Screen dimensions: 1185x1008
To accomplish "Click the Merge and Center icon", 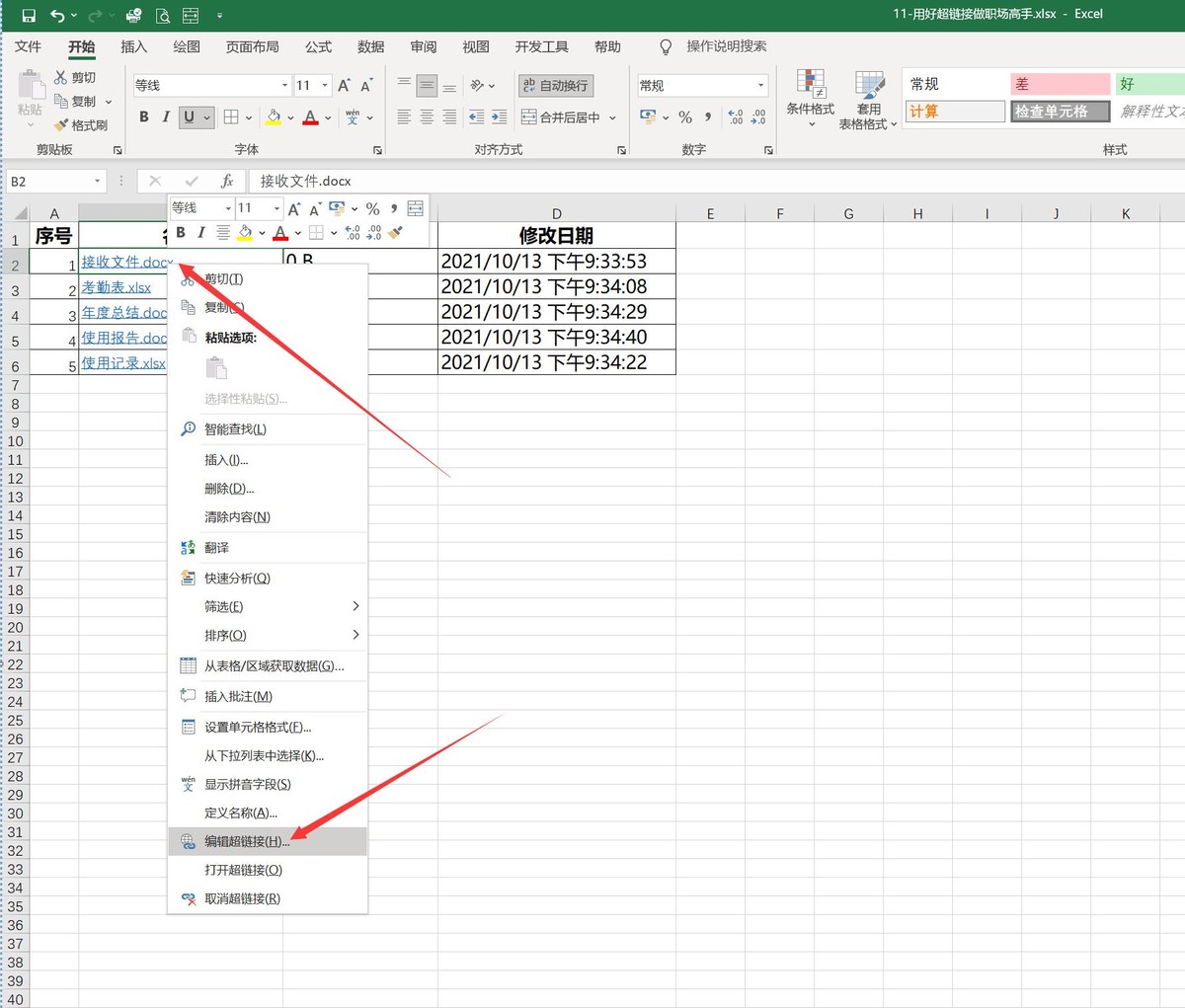I will click(529, 117).
